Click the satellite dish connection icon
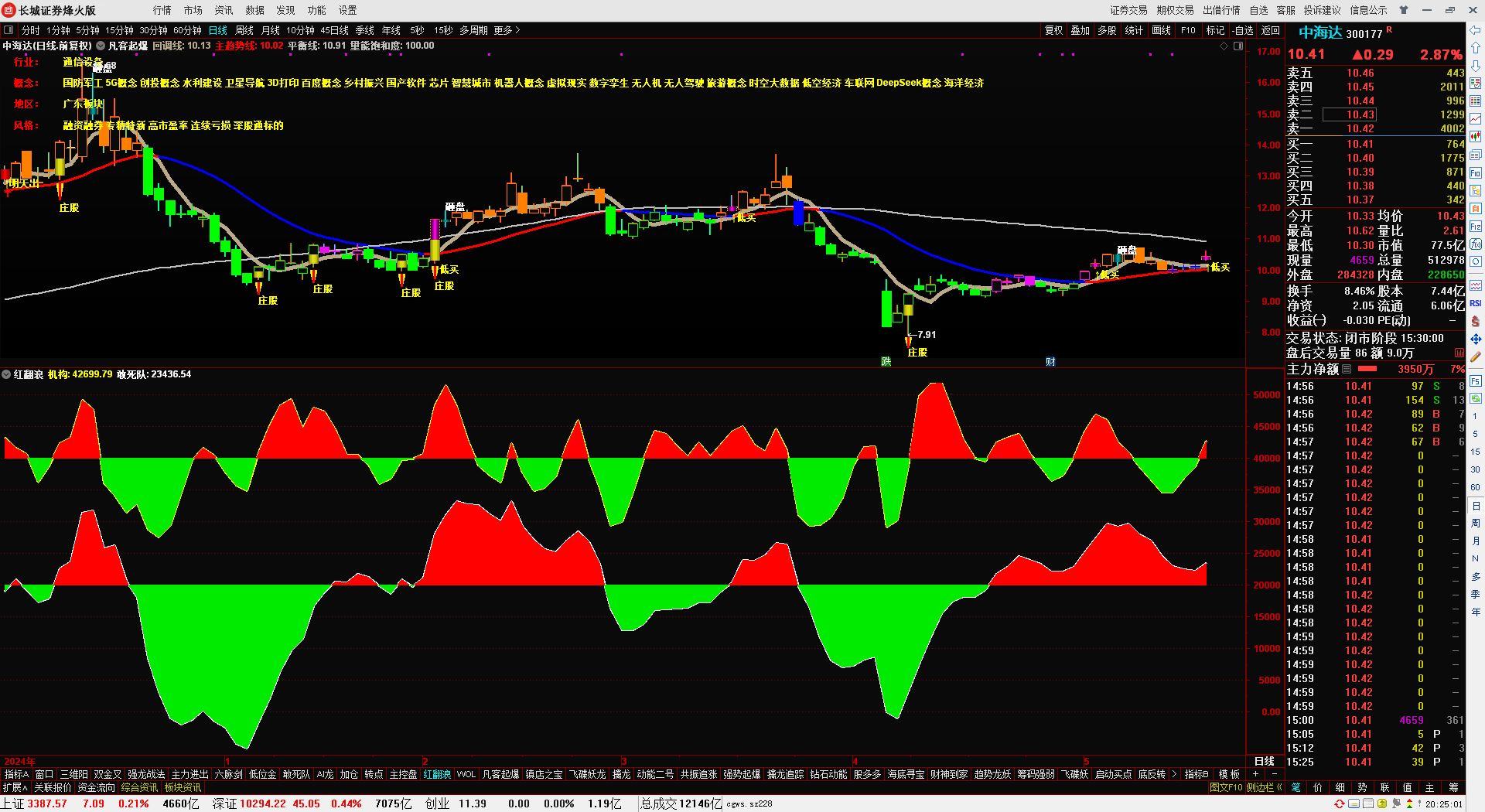1485x812 pixels. click(x=1396, y=803)
